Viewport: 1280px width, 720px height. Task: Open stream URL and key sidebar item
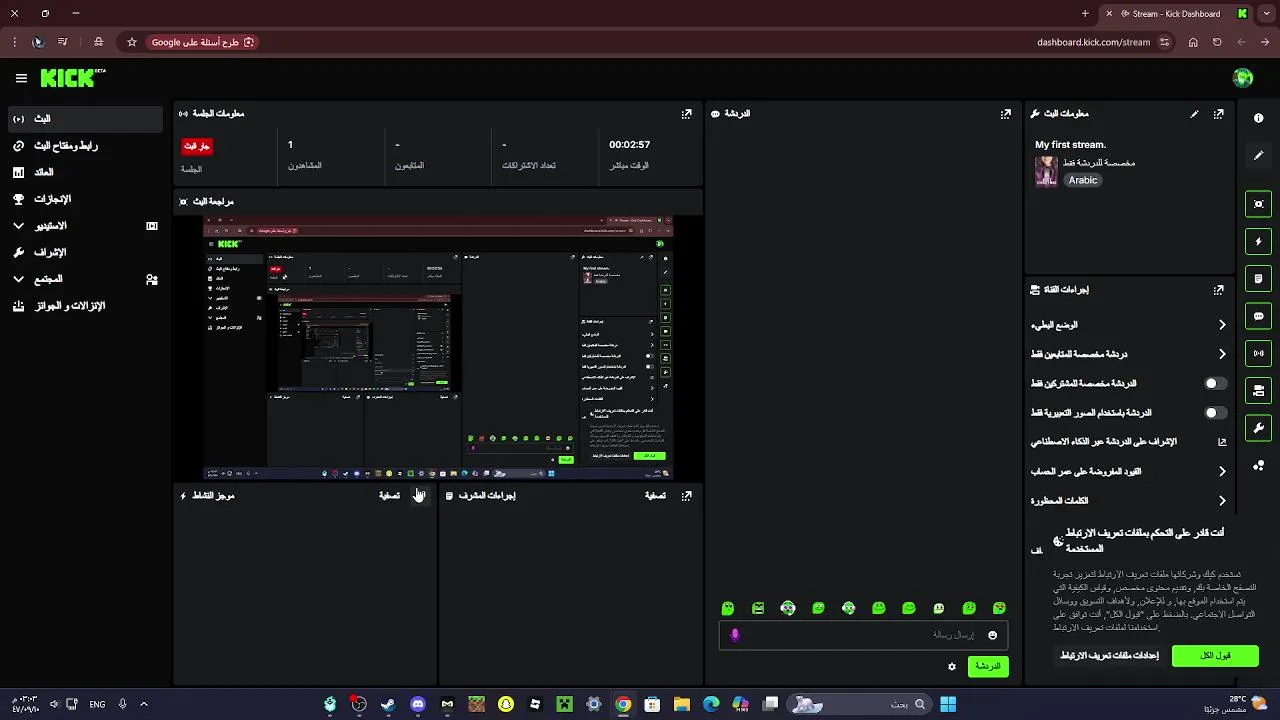tap(84, 146)
